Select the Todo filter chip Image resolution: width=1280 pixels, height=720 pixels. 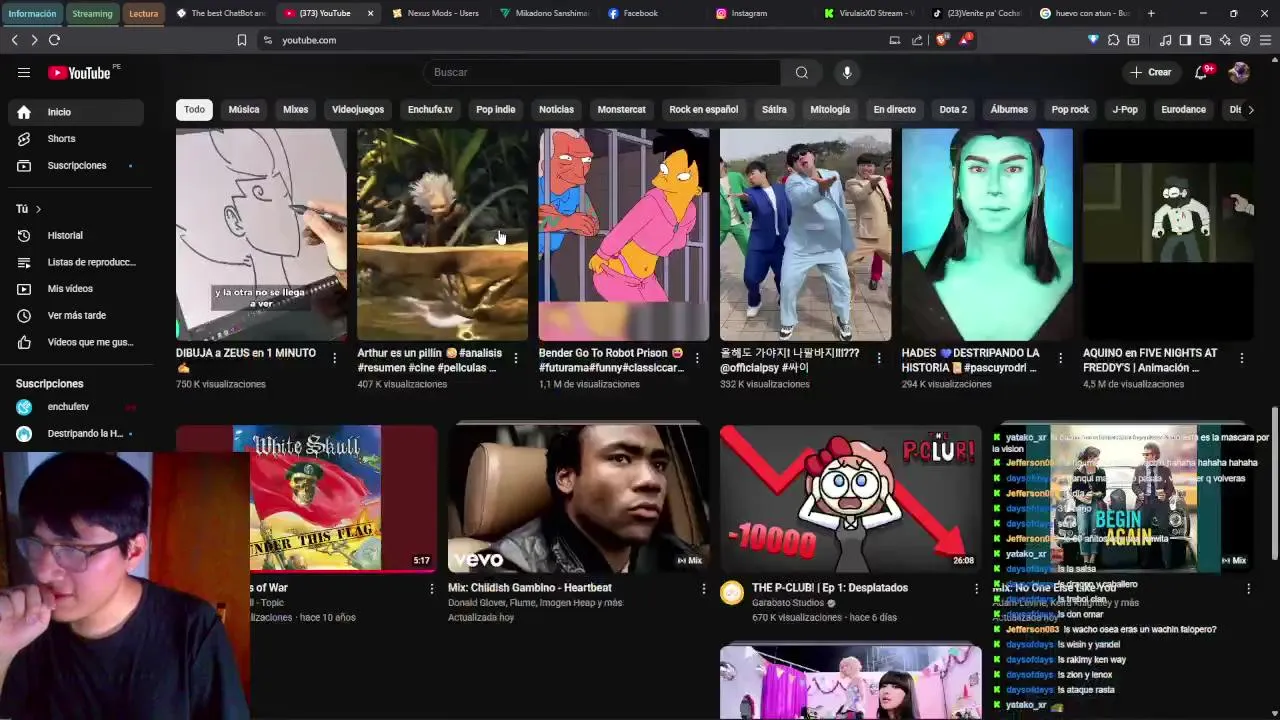click(x=194, y=110)
